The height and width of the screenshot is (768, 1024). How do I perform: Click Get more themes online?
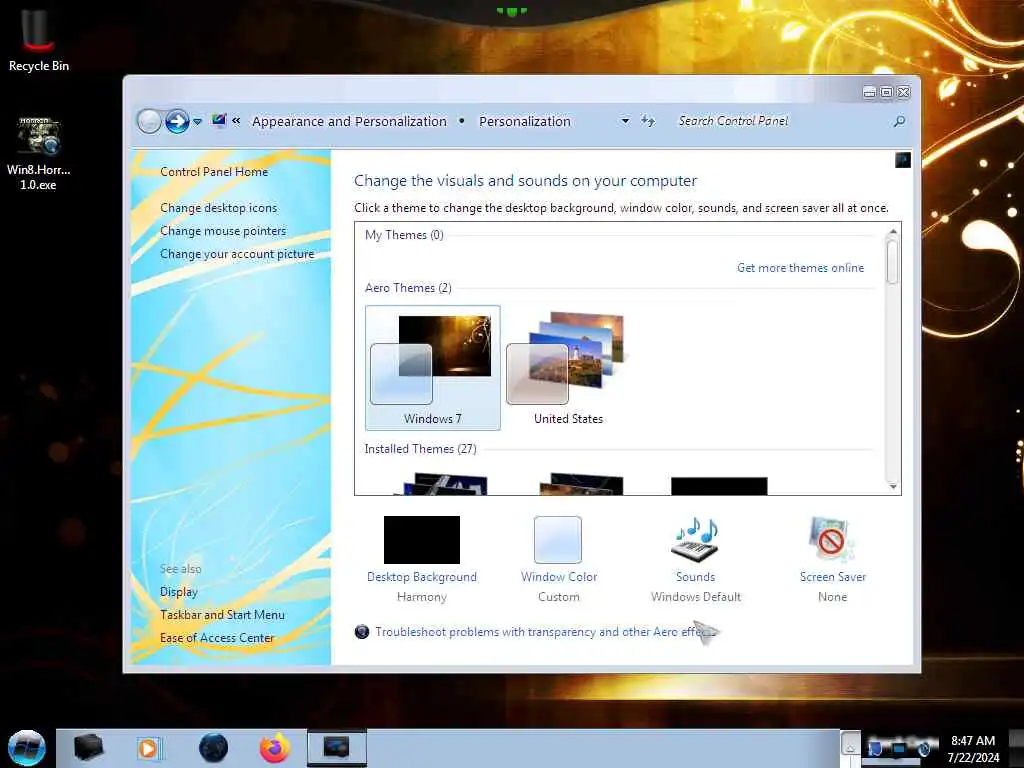(801, 268)
